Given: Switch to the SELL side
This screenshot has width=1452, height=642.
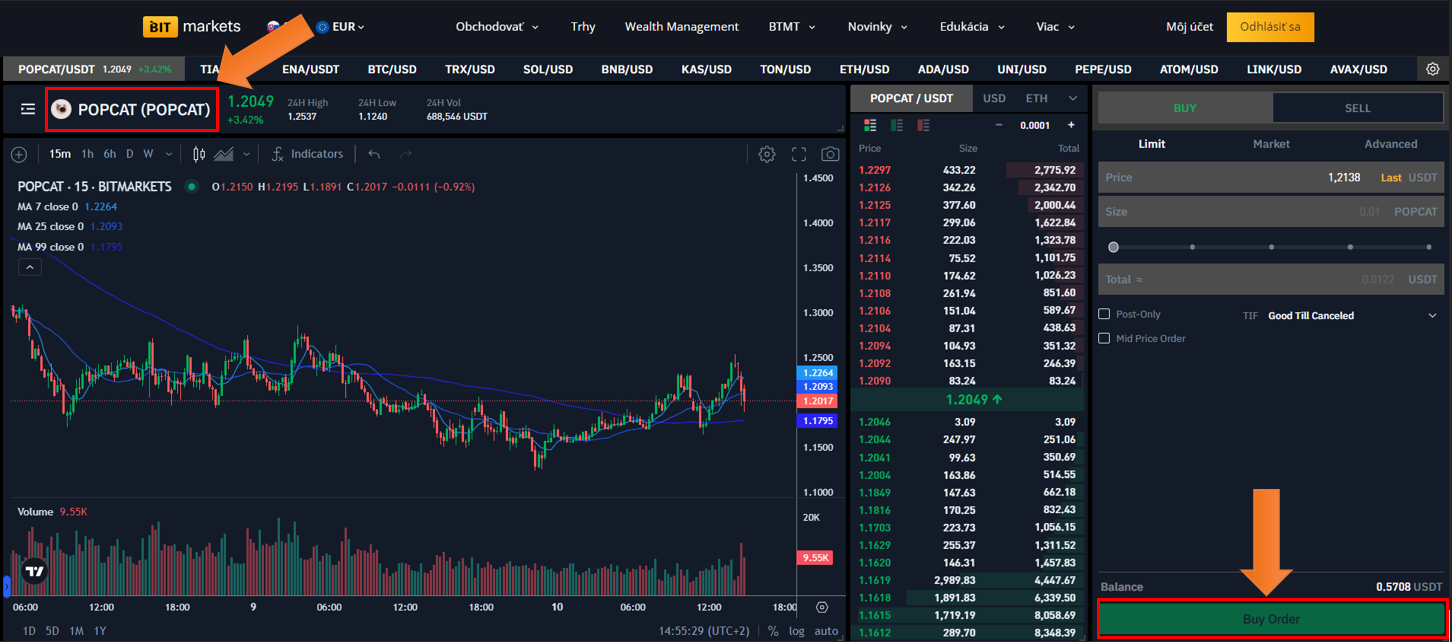Looking at the screenshot, I should pos(1357,108).
